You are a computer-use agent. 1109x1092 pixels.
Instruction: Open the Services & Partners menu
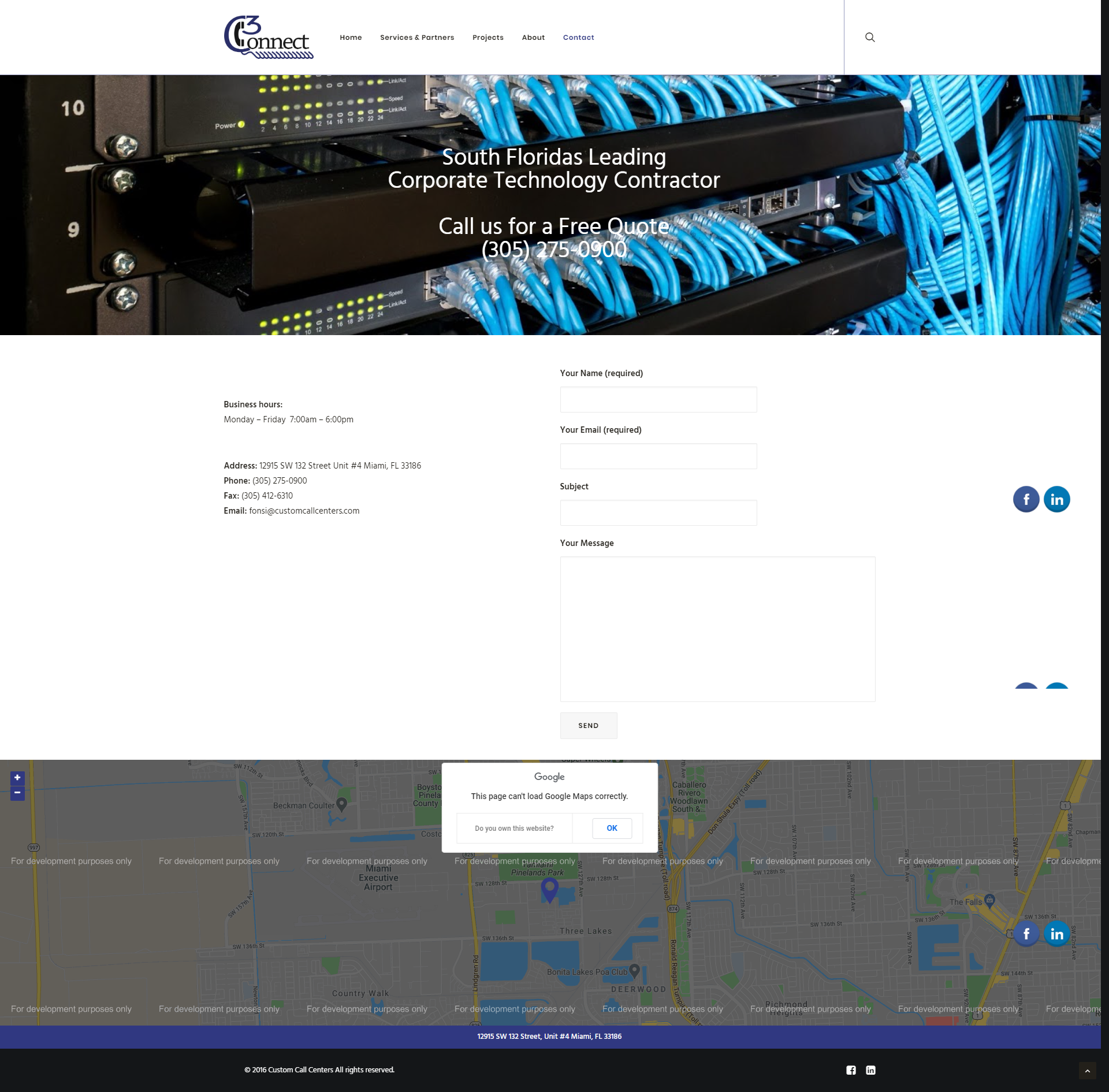pyautogui.click(x=416, y=38)
